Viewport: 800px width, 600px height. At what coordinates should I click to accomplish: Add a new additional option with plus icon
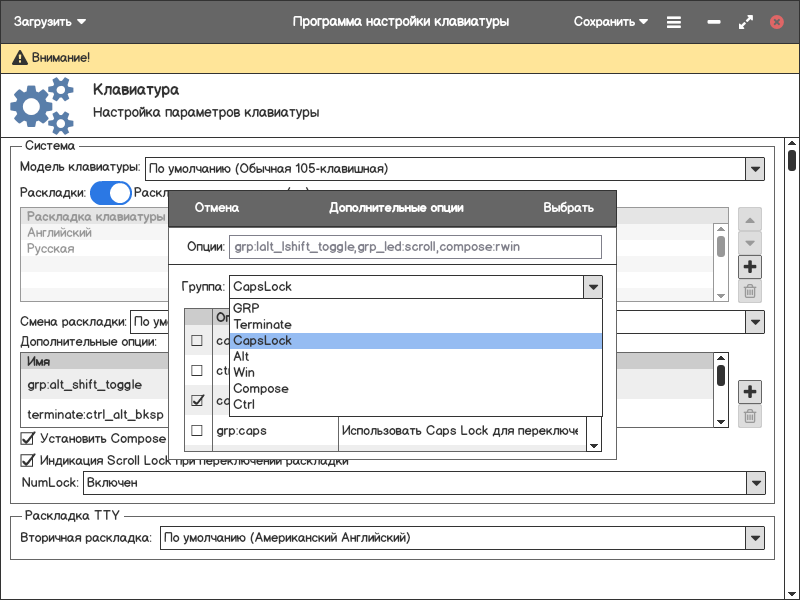click(749, 391)
